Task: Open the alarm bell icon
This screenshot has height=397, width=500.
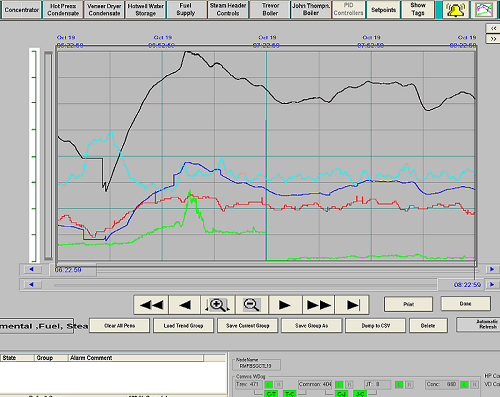Action: [x=456, y=10]
